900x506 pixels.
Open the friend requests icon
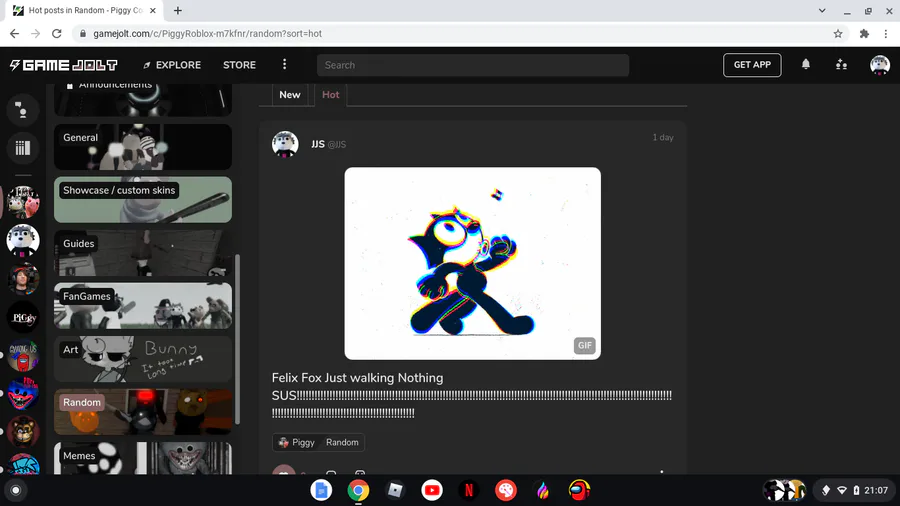(x=841, y=64)
